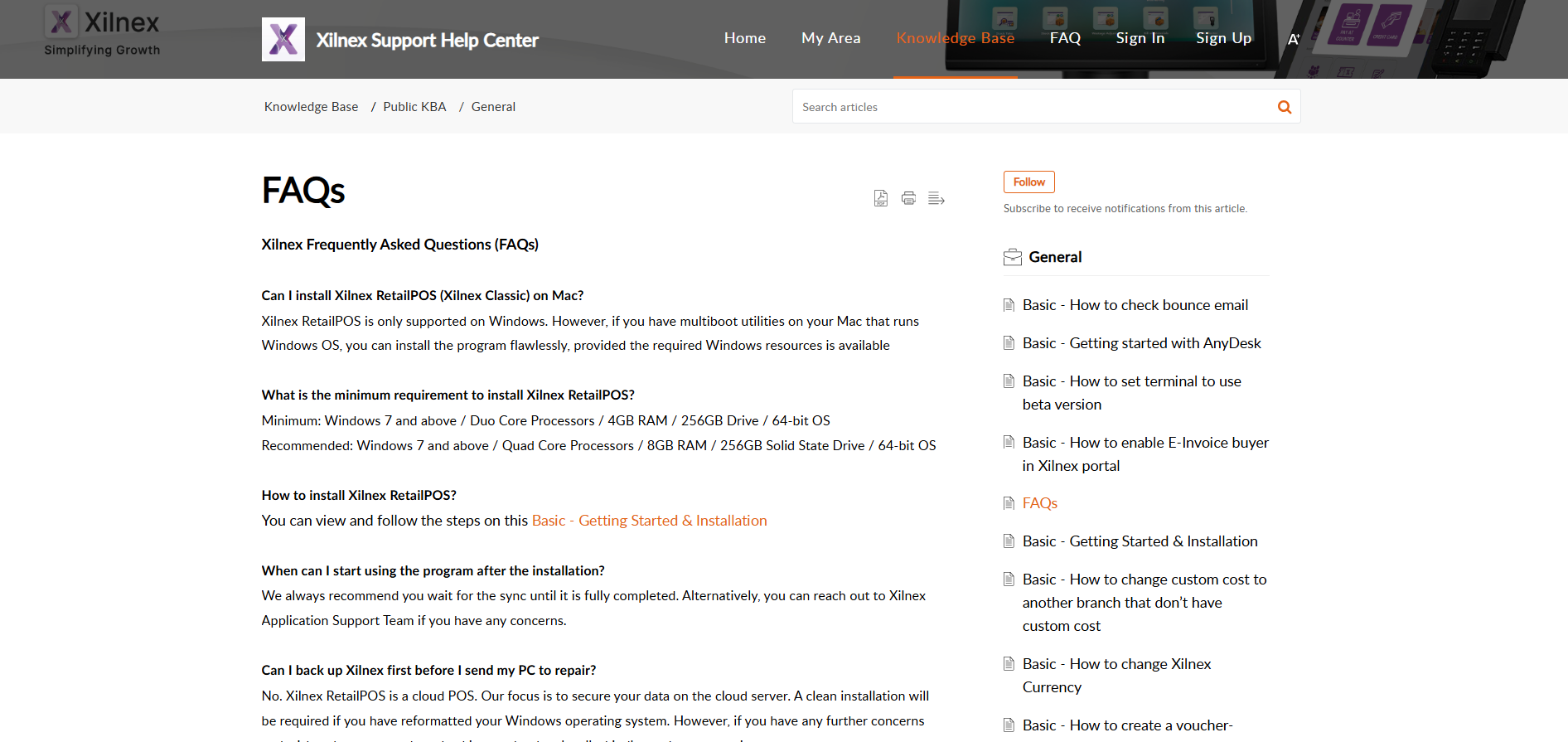This screenshot has height=742, width=1568.
Task: Print this FAQs article
Action: pos(908,198)
